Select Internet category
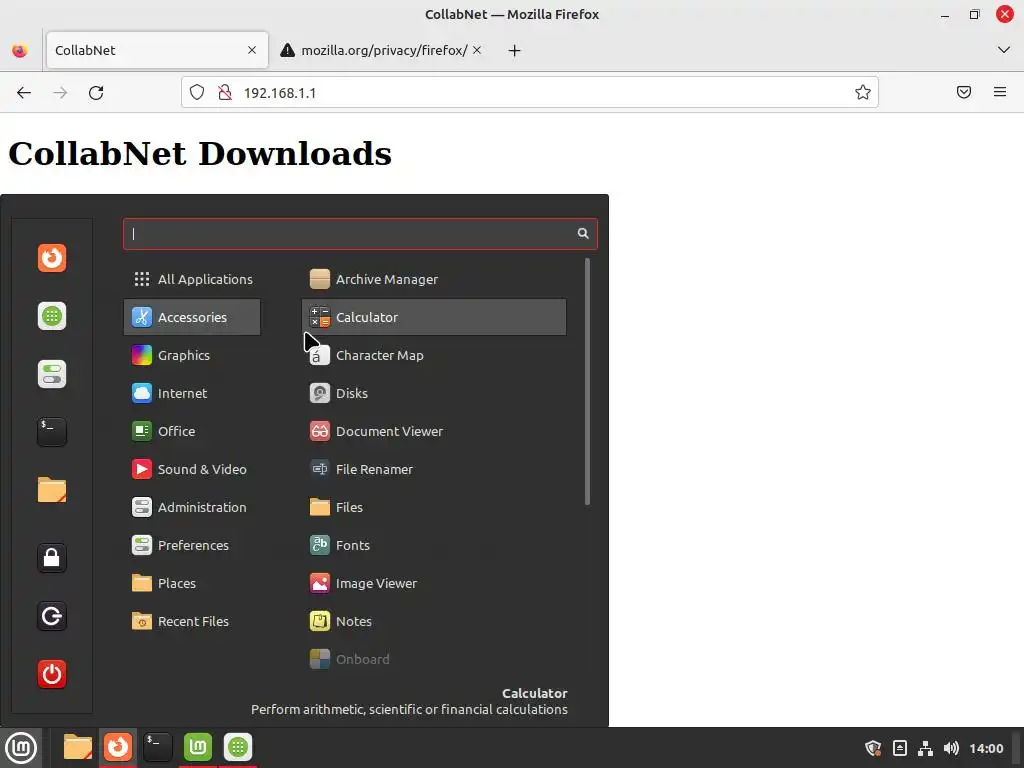This screenshot has width=1024, height=768. (192, 393)
